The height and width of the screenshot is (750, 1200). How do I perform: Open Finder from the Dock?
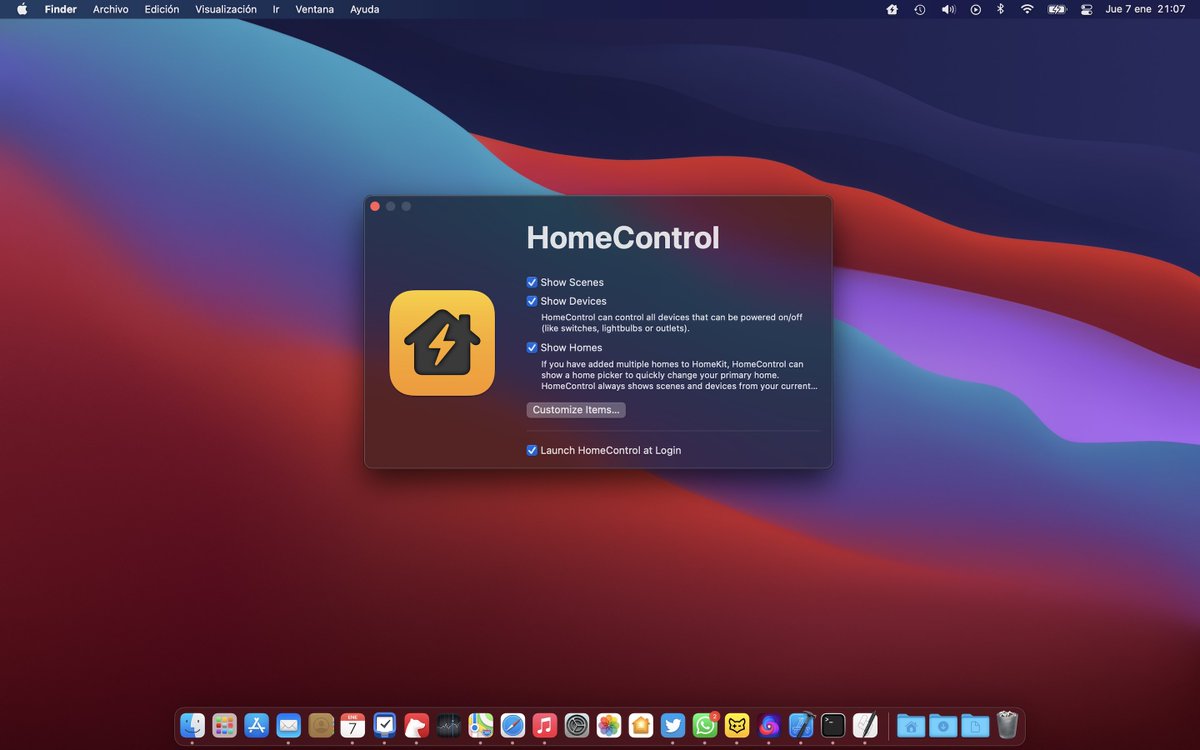click(x=192, y=725)
